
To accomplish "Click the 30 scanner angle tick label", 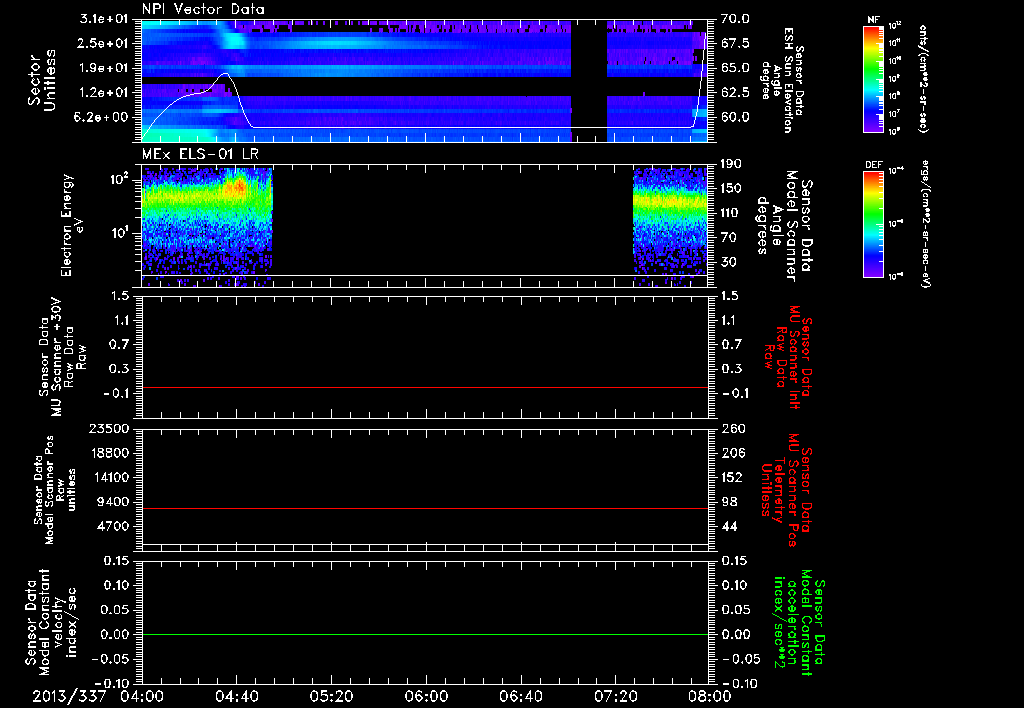I will tap(728, 262).
